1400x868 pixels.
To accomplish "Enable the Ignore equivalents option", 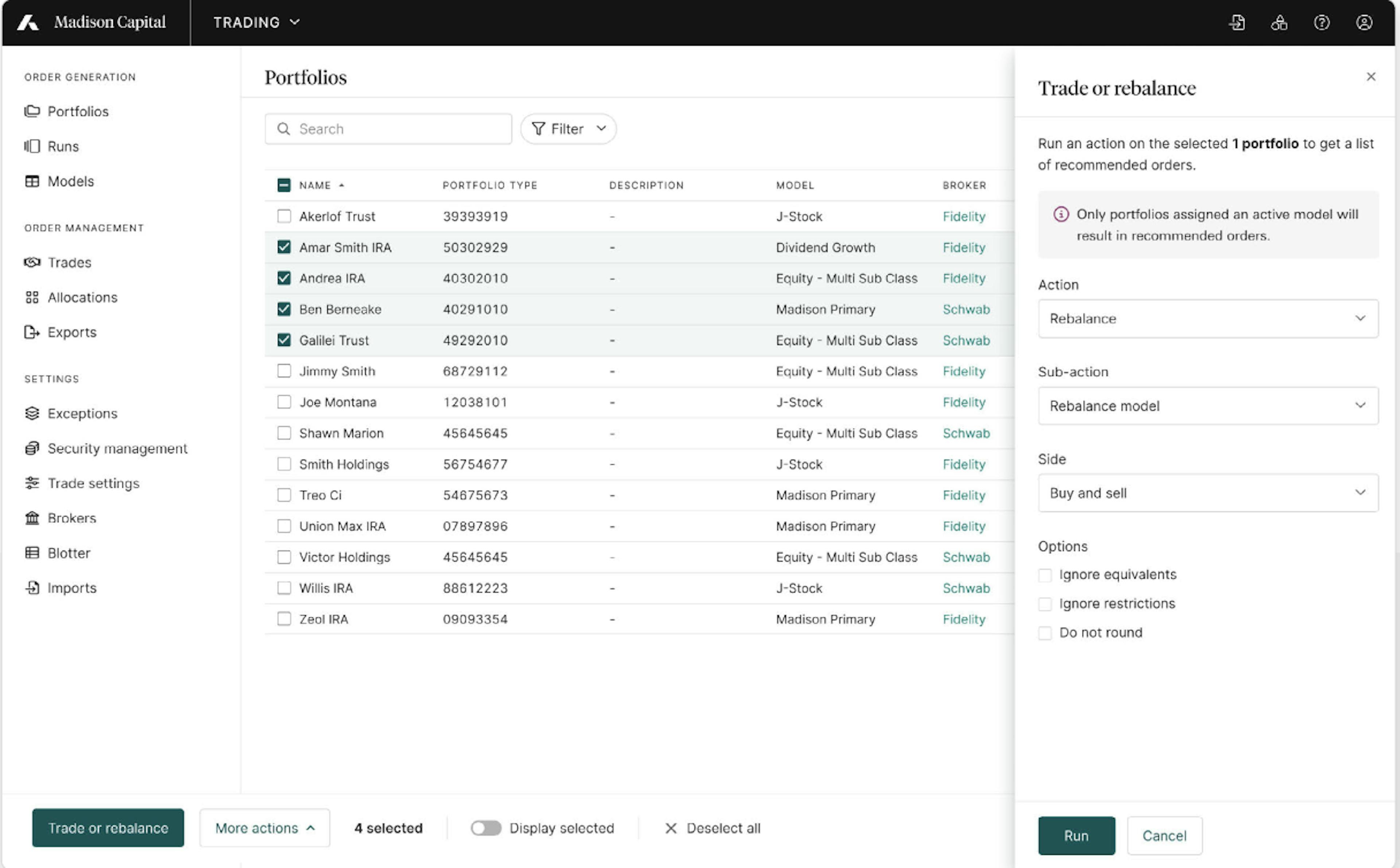I will [x=1045, y=575].
